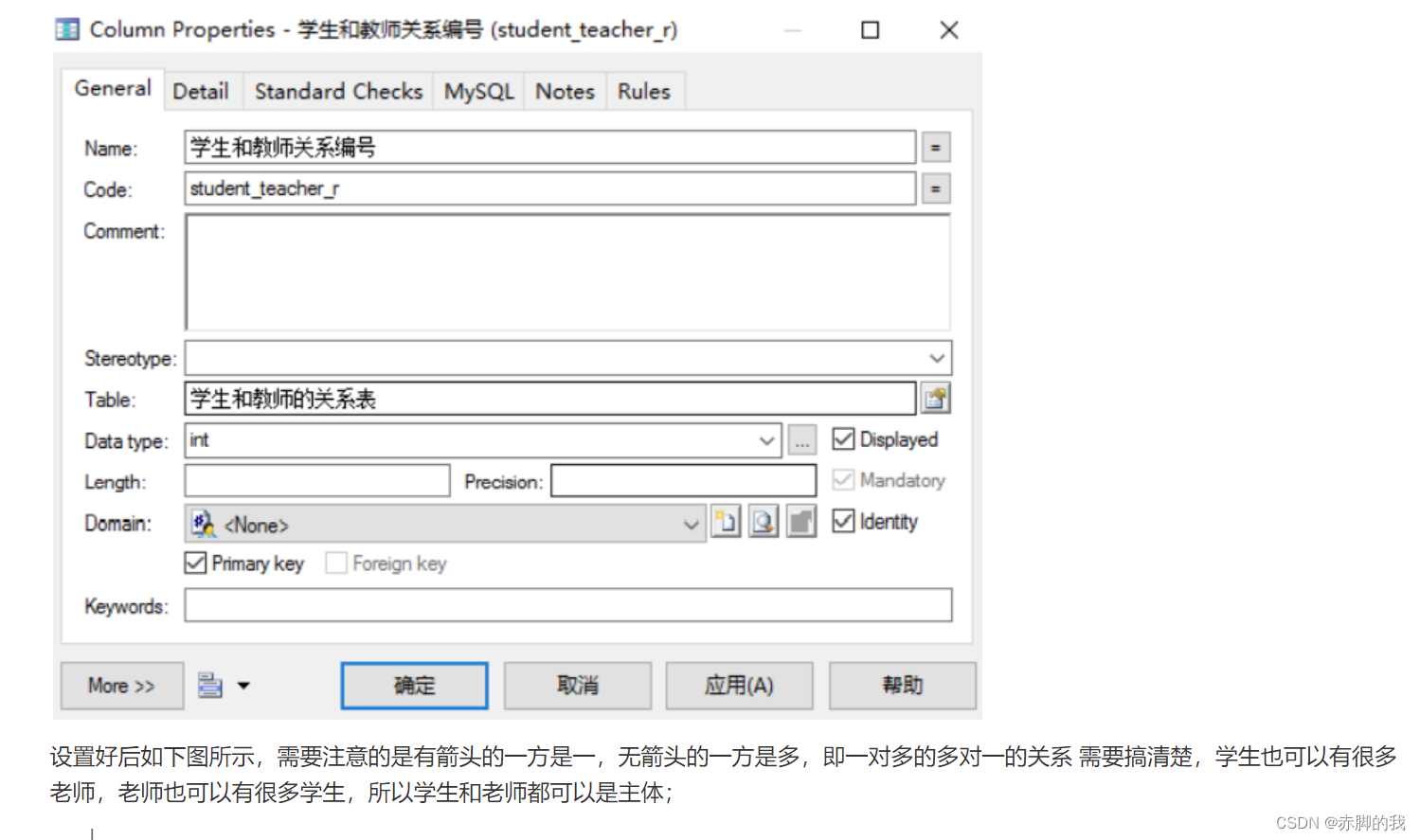Click the grayed select-object icon near Domain
The height and width of the screenshot is (840, 1420).
point(800,522)
